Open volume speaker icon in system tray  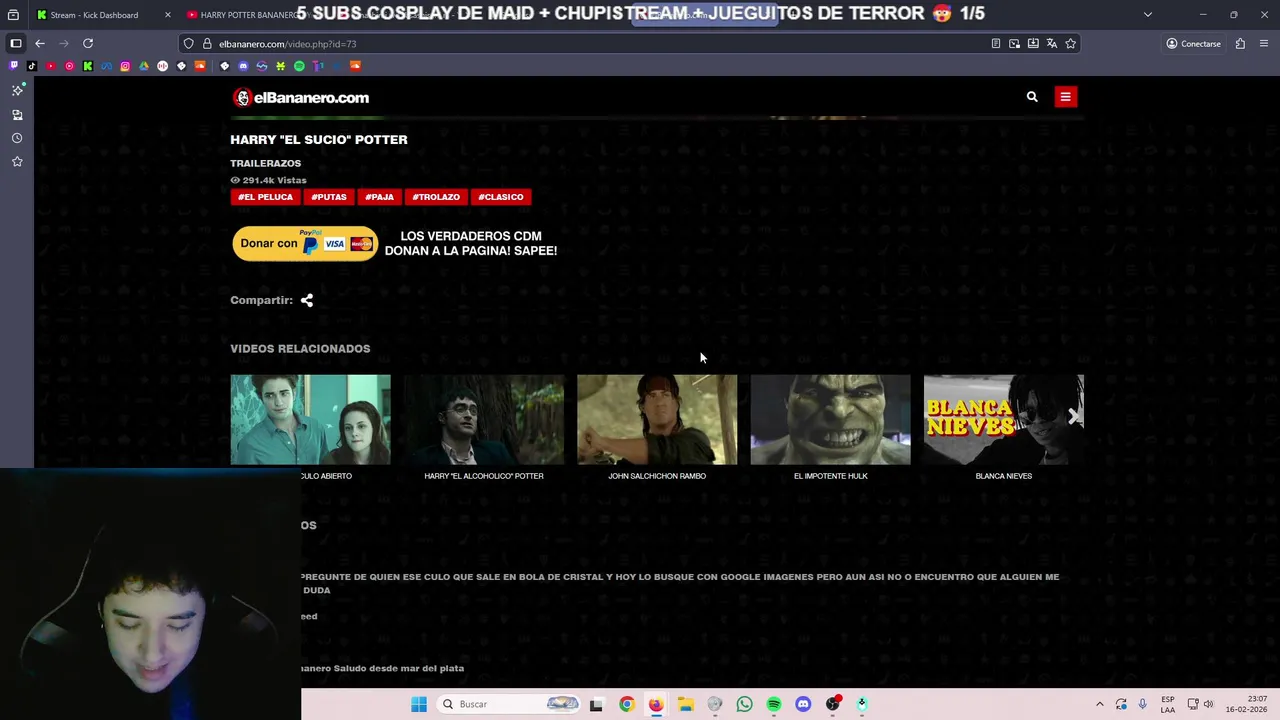[x=1209, y=704]
